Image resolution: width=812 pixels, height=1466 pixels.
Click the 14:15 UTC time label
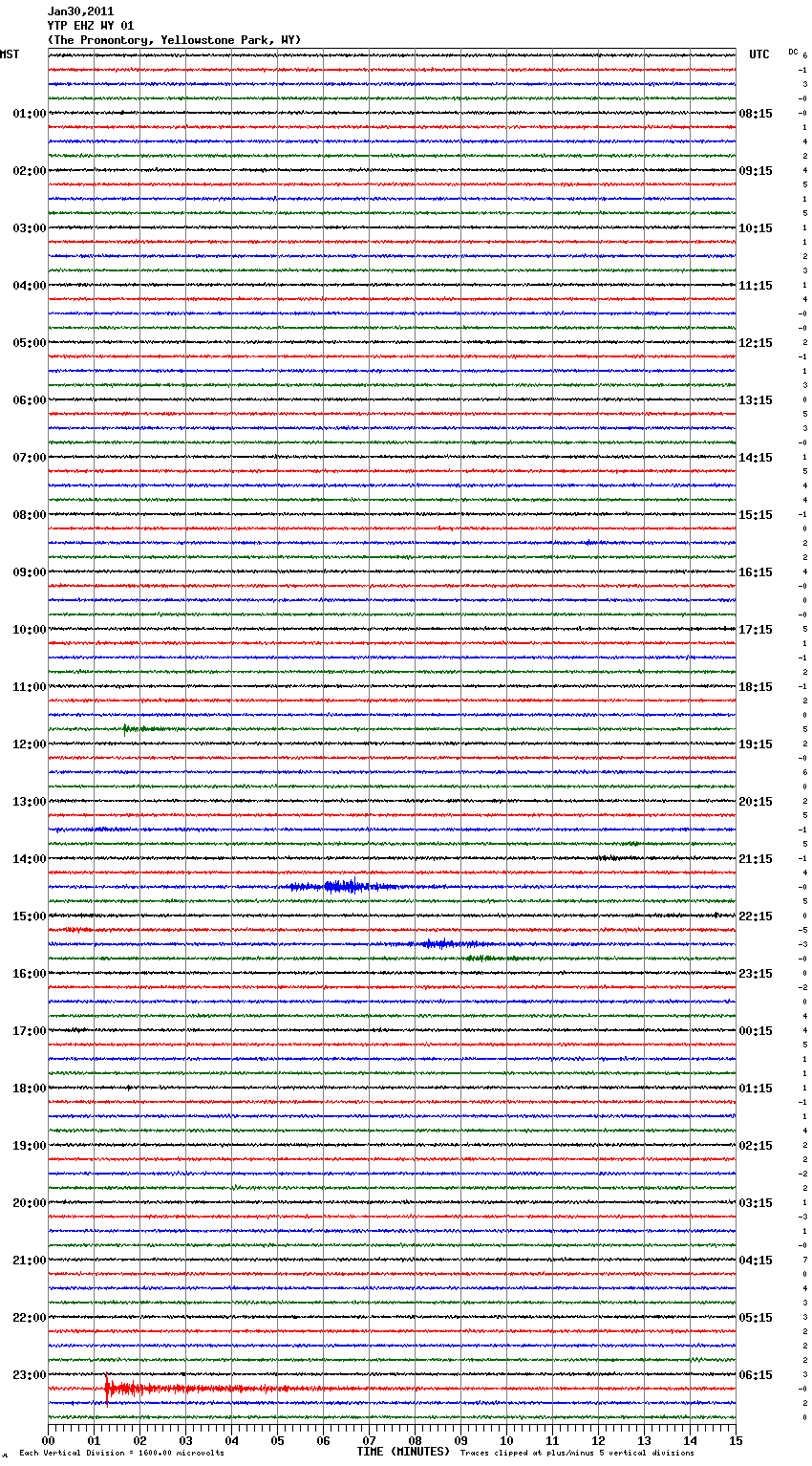coord(756,458)
